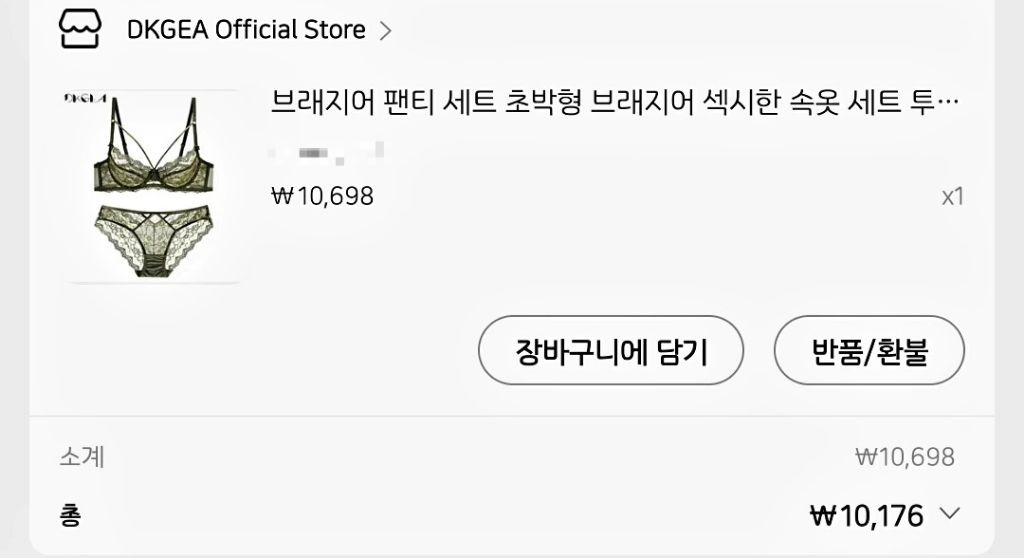
Task: Click the 소계 subtotal label
Action: [x=82, y=456]
